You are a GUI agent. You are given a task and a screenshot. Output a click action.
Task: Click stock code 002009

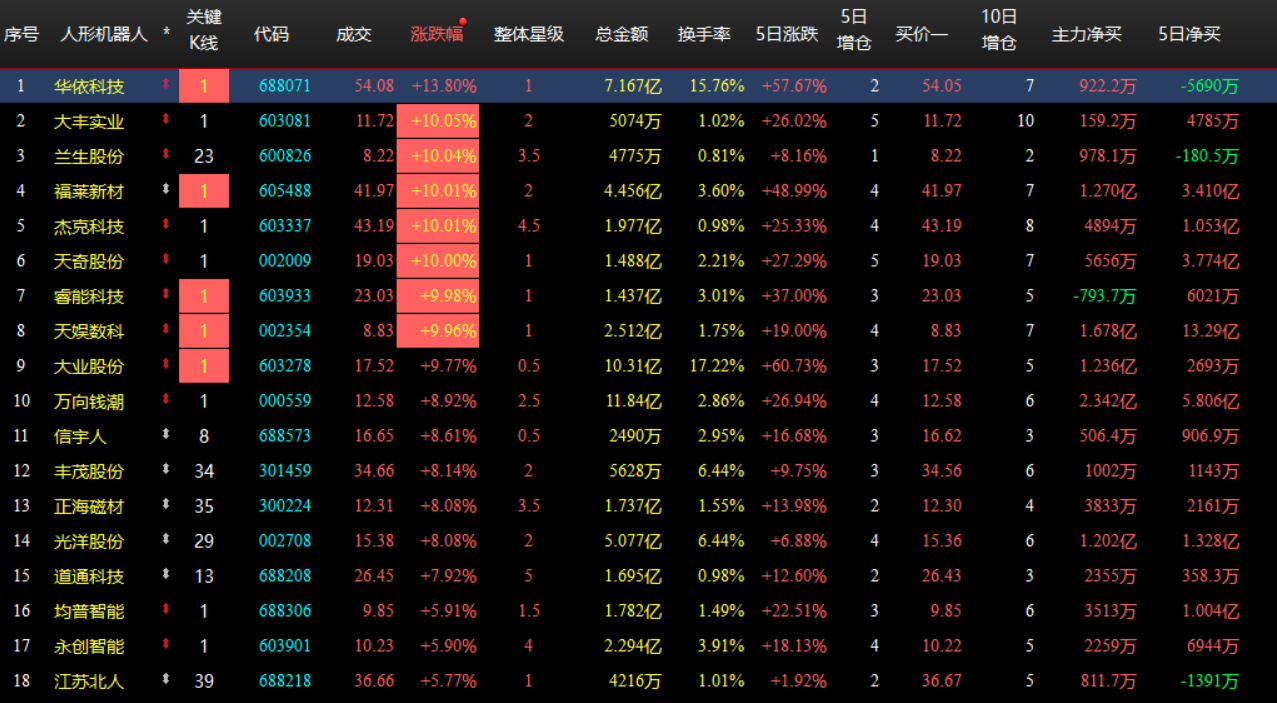click(x=285, y=261)
